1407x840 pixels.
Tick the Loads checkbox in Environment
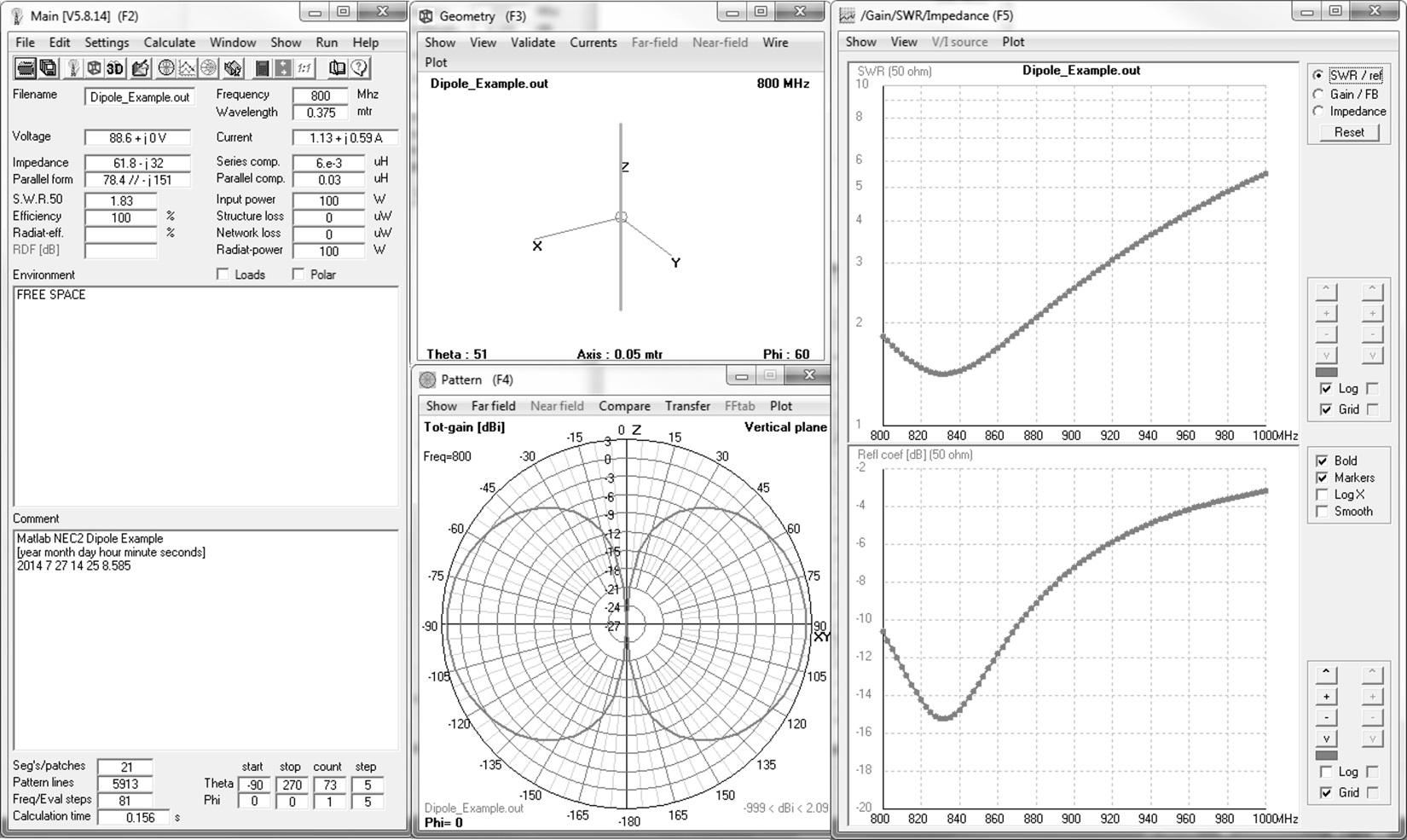point(223,275)
